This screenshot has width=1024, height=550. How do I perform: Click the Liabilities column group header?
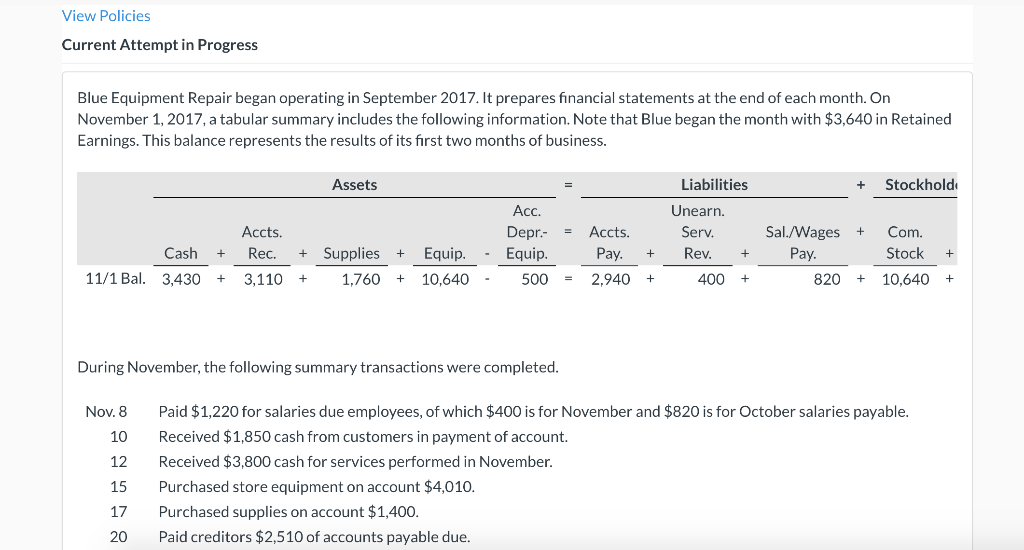pyautogui.click(x=714, y=184)
